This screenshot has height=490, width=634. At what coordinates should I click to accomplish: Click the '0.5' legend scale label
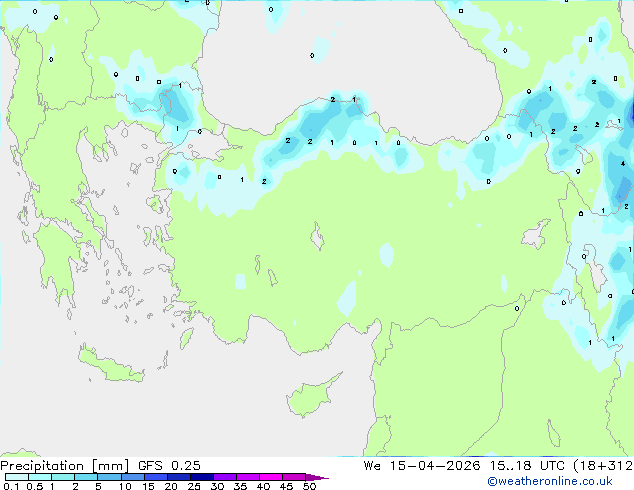(34, 486)
